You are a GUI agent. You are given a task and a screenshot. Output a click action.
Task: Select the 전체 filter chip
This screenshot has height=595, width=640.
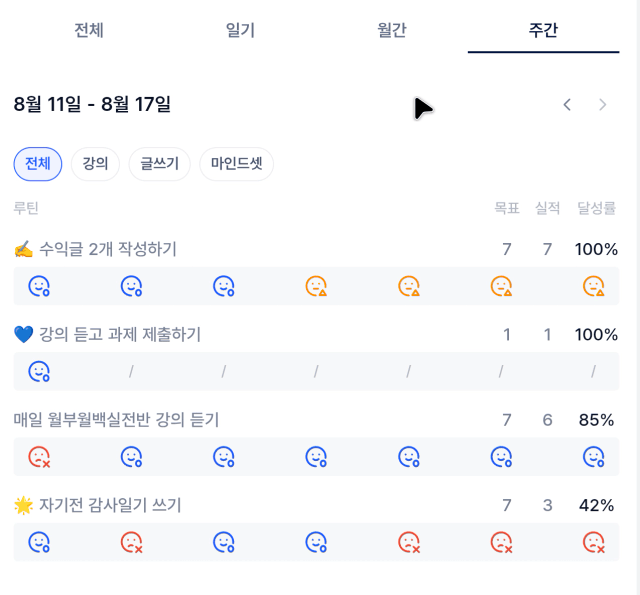(x=38, y=164)
